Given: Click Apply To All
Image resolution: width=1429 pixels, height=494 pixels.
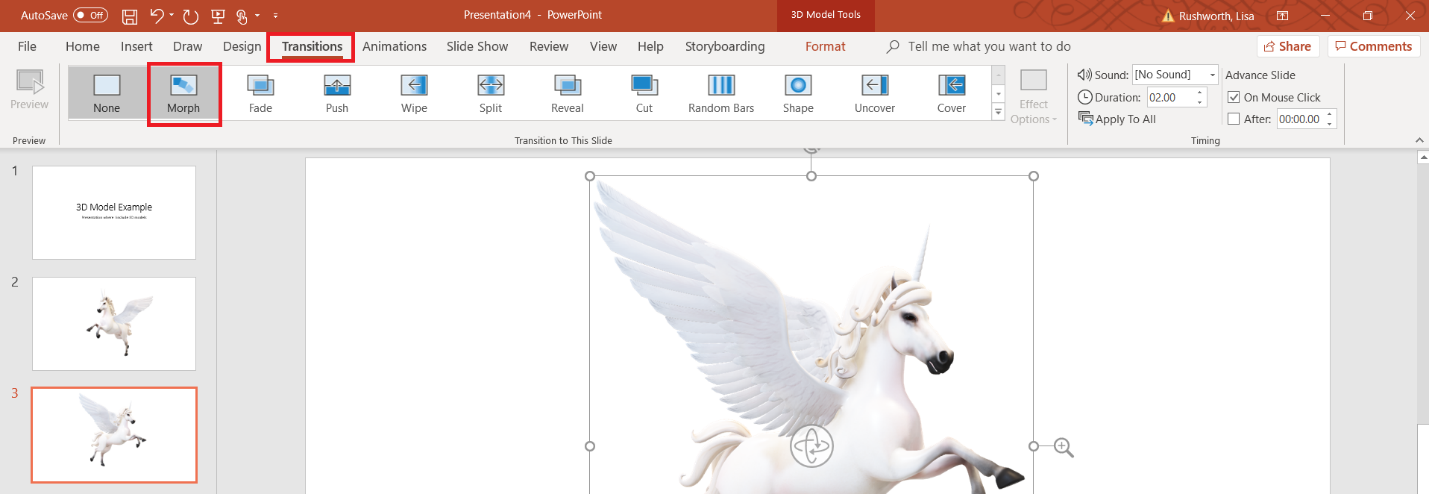Looking at the screenshot, I should point(1117,119).
